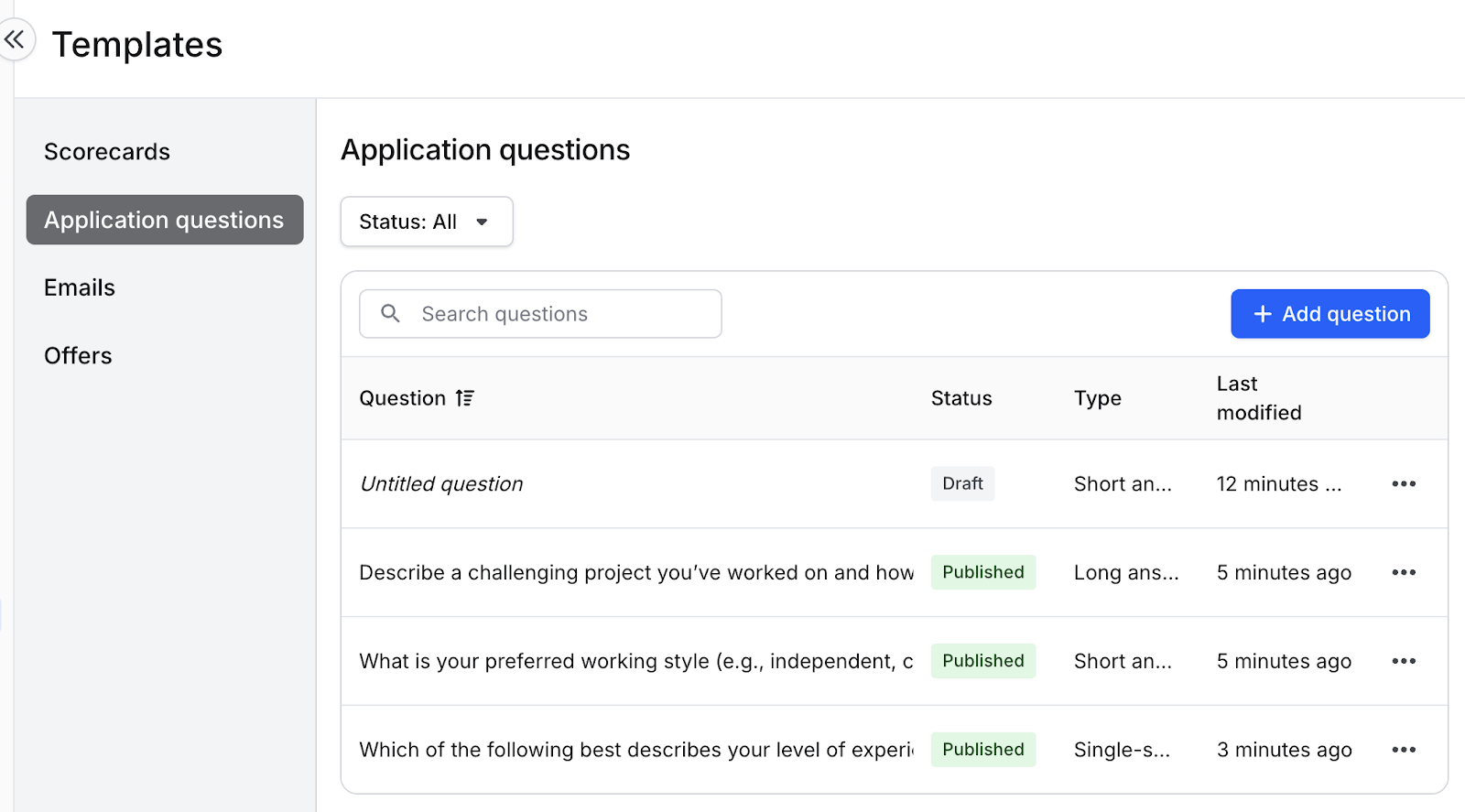Click the search magnifier icon

click(390, 314)
